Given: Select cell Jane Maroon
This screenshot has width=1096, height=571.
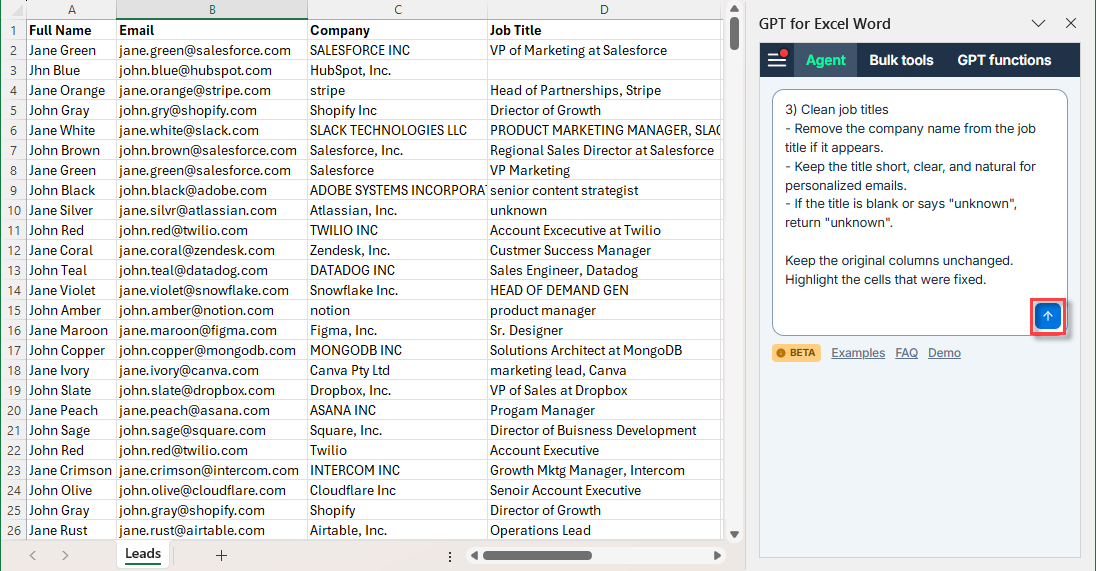Looking at the screenshot, I should (72, 330).
